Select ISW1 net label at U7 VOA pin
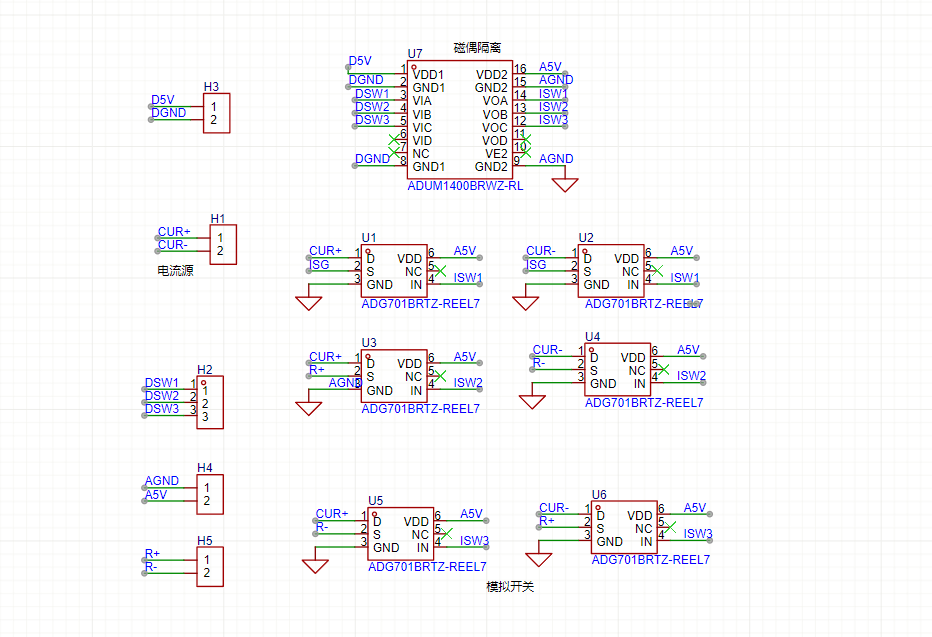 coord(553,94)
